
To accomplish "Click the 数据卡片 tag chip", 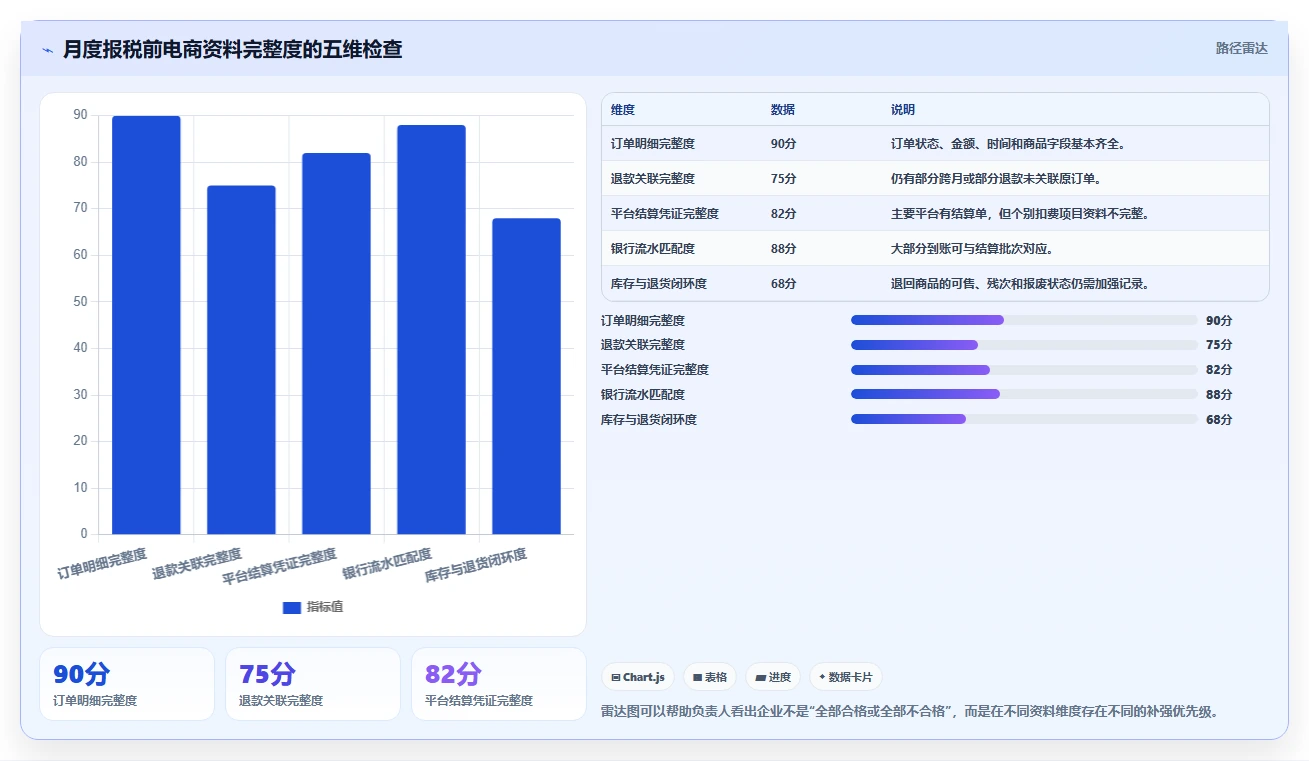I will click(x=846, y=677).
